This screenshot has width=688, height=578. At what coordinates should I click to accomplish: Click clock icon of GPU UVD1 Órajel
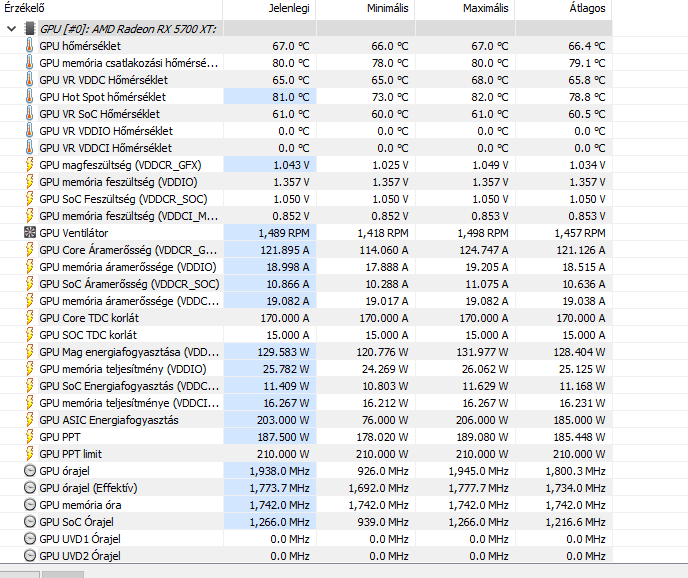pos(29,539)
